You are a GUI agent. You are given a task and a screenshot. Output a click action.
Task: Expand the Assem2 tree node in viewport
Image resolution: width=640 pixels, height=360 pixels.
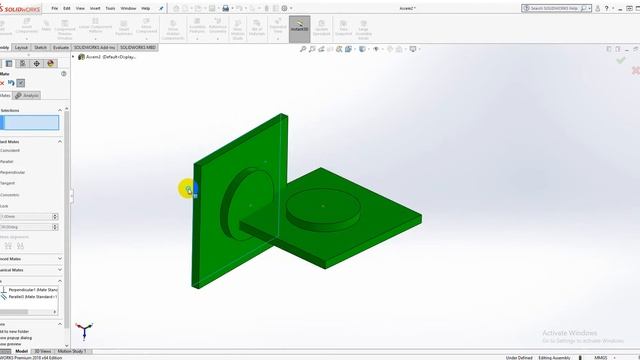[x=73, y=57]
